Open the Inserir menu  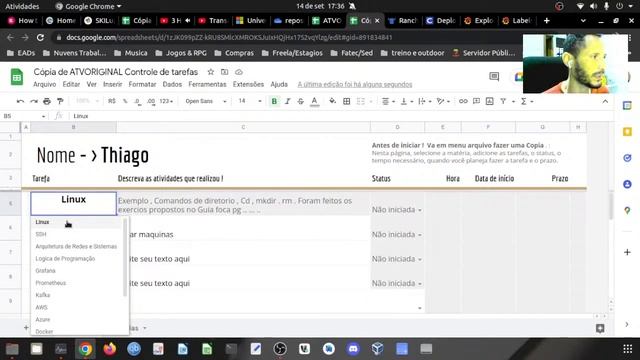113,84
